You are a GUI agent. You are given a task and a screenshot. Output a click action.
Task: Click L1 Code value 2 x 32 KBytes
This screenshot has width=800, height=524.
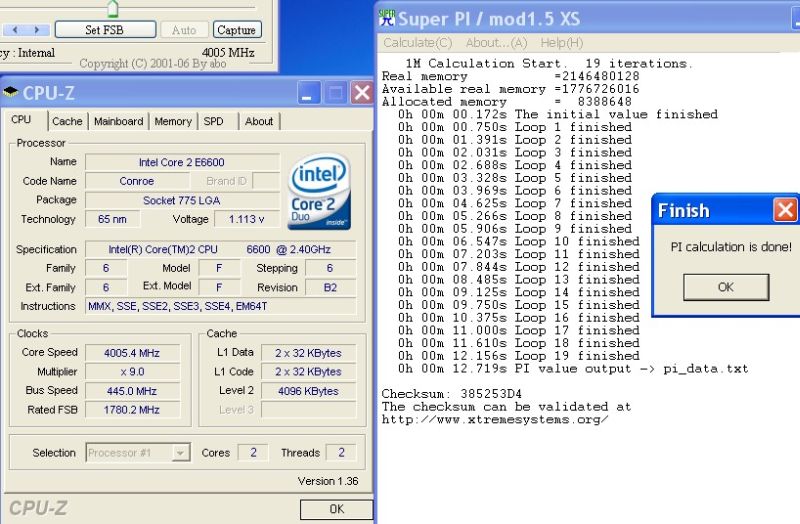pos(308,372)
